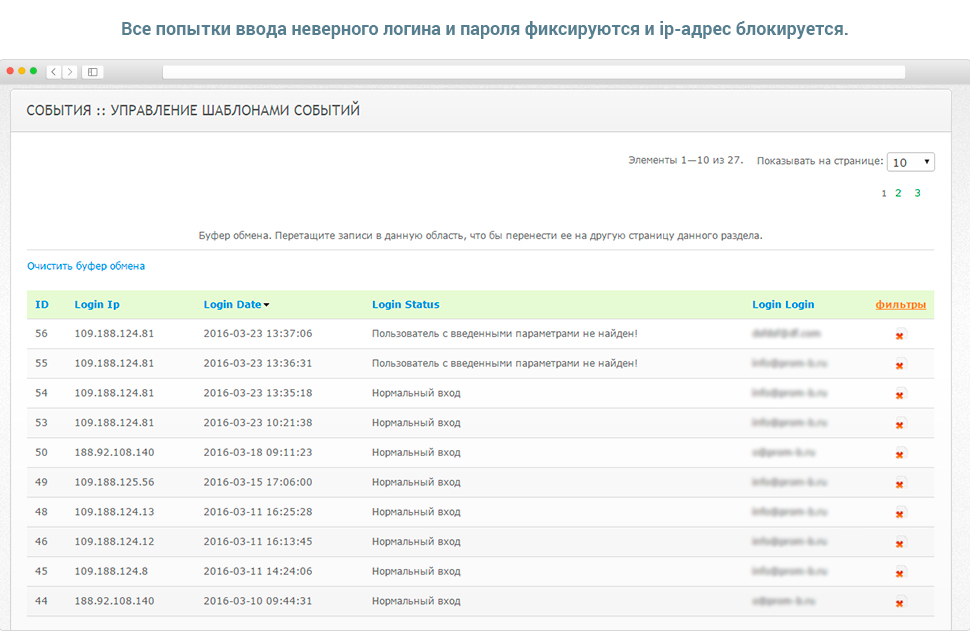The height and width of the screenshot is (640, 970).
Task: Select date 2016-03-11 16:13:45
Action: tap(258, 541)
